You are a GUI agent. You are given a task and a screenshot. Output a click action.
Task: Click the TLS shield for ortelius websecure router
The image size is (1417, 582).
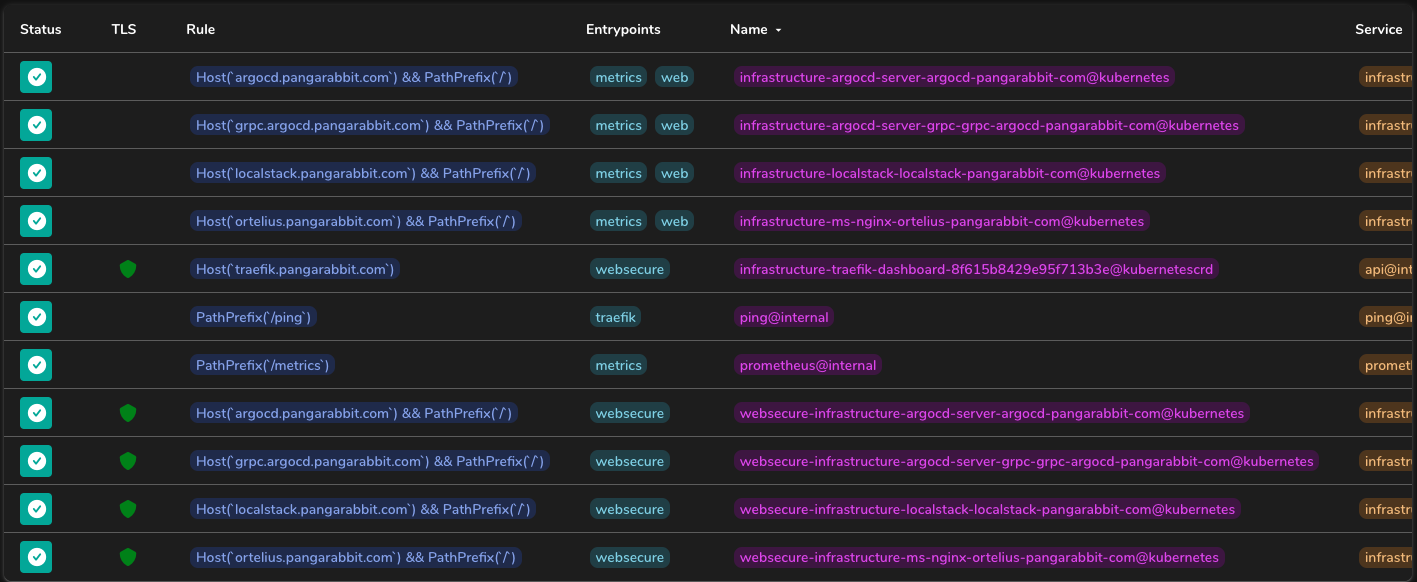coord(128,556)
